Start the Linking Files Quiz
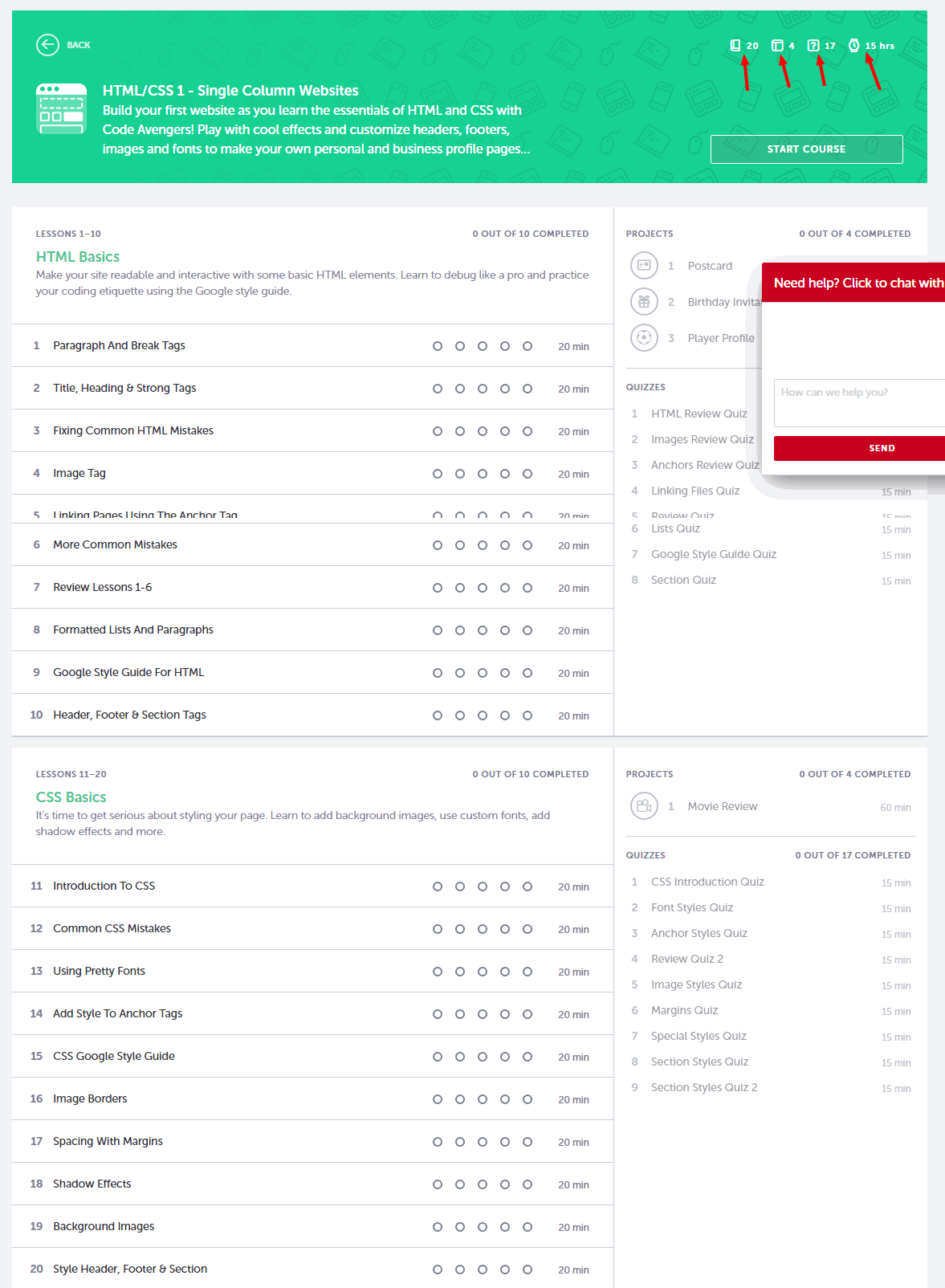This screenshot has height=1288, width=945. point(695,491)
